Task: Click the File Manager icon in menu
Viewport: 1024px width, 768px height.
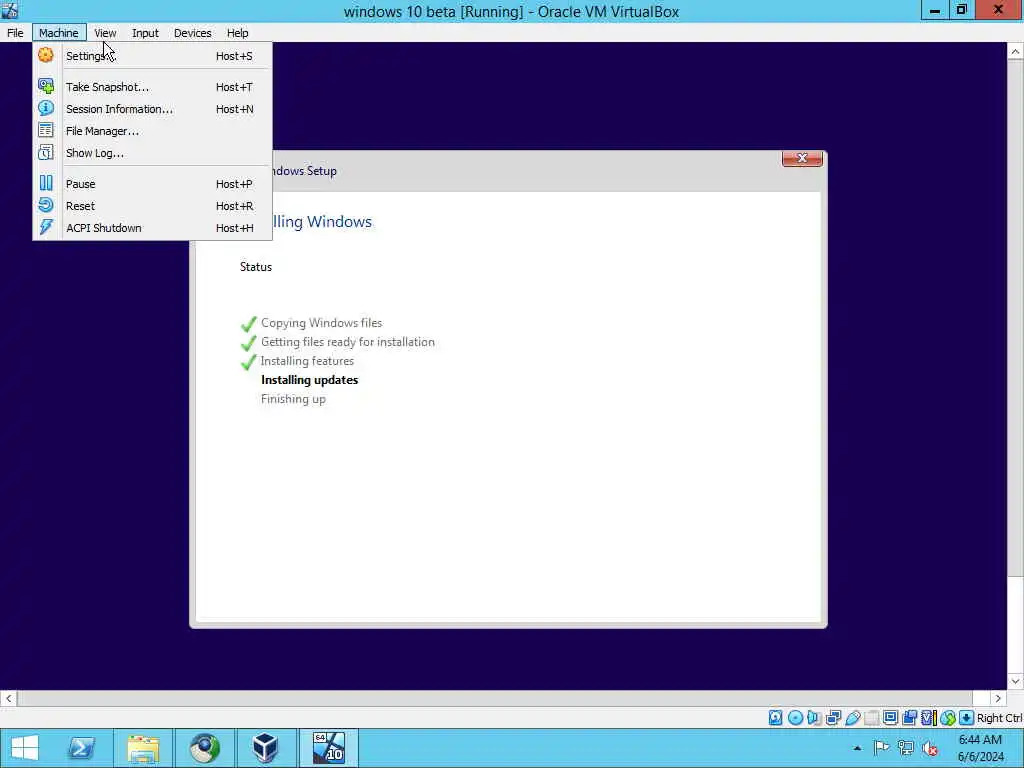Action: point(46,131)
